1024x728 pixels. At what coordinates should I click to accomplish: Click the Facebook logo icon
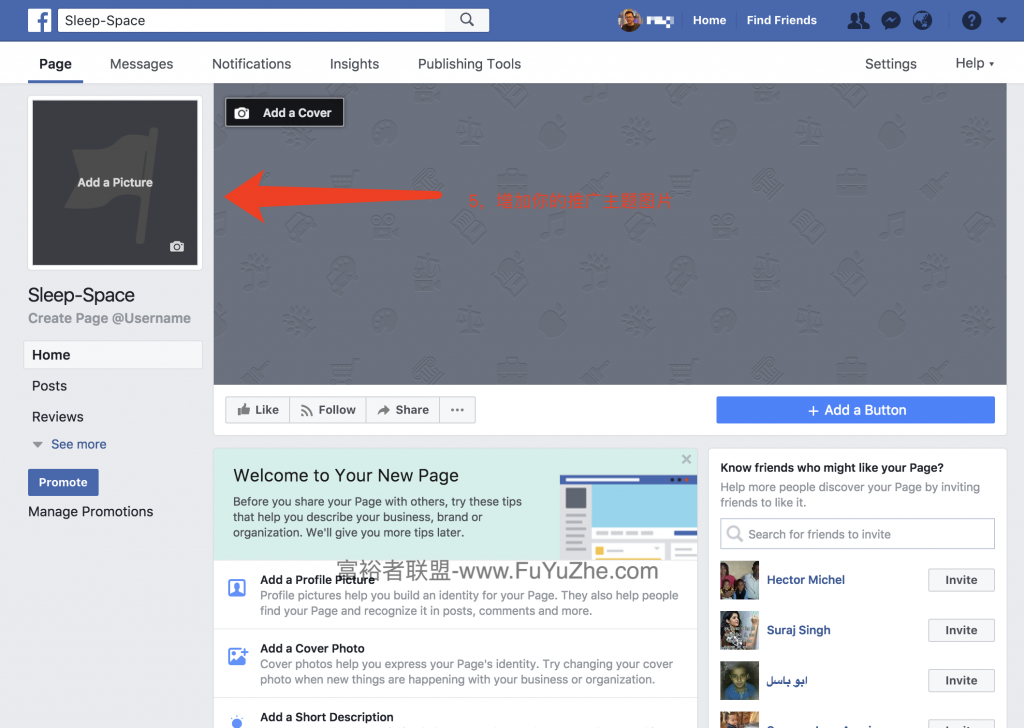[x=39, y=20]
